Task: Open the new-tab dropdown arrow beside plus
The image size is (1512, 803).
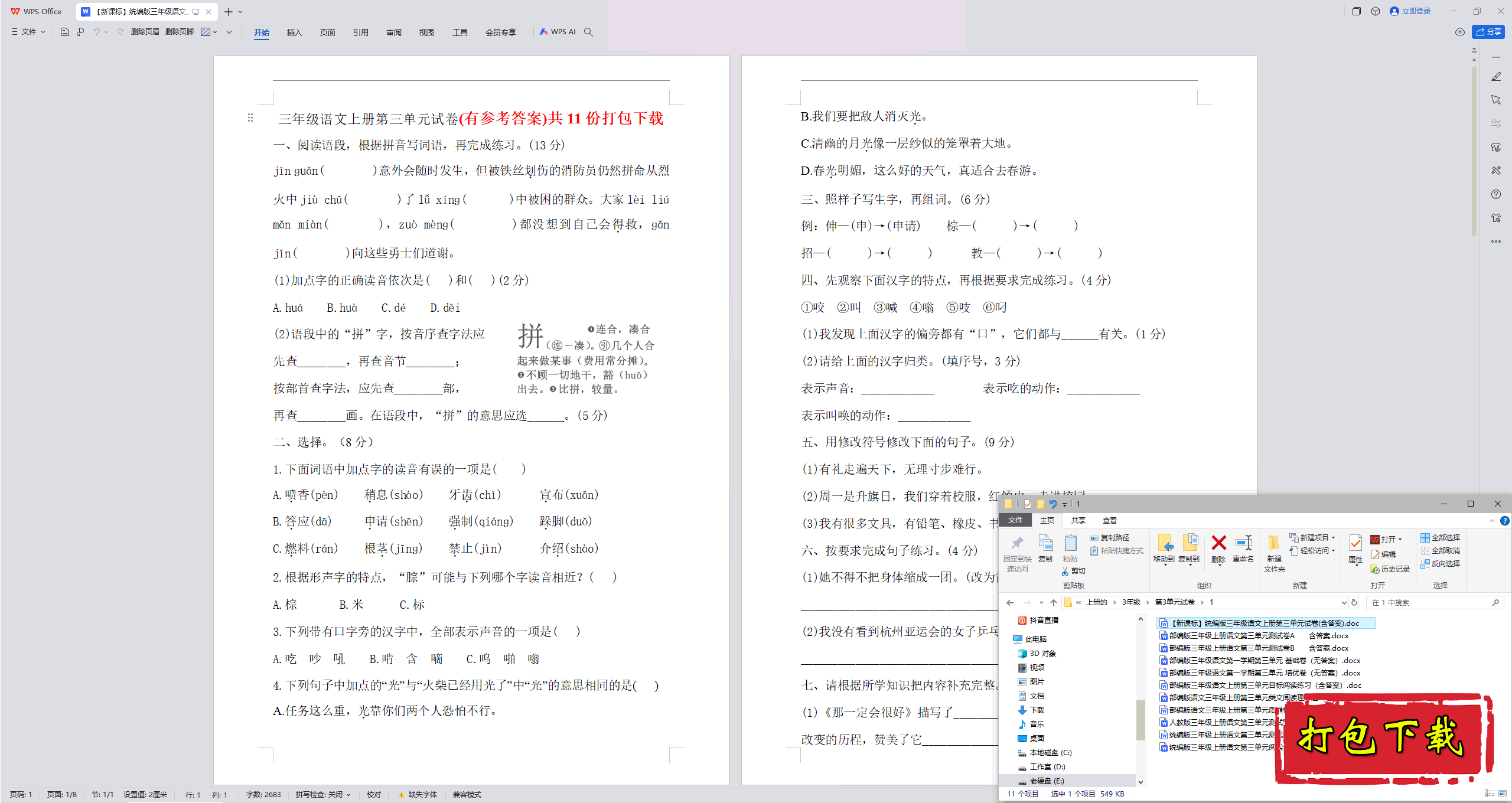Action: click(x=240, y=12)
